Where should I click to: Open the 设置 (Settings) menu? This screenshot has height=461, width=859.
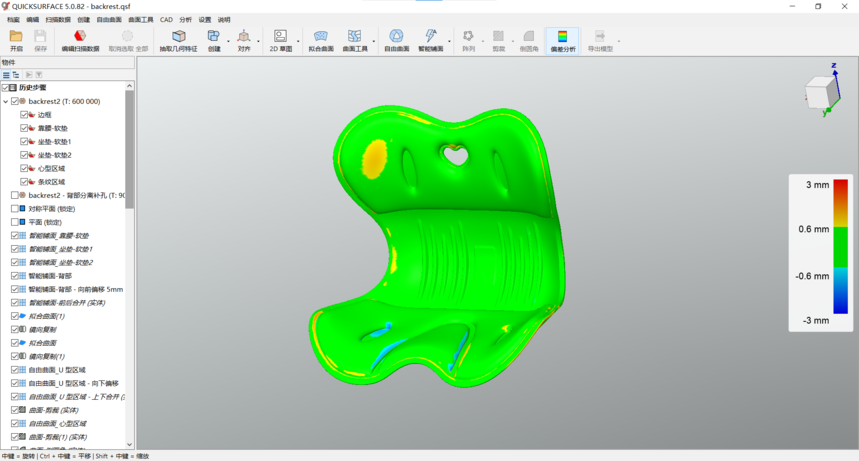click(x=205, y=20)
